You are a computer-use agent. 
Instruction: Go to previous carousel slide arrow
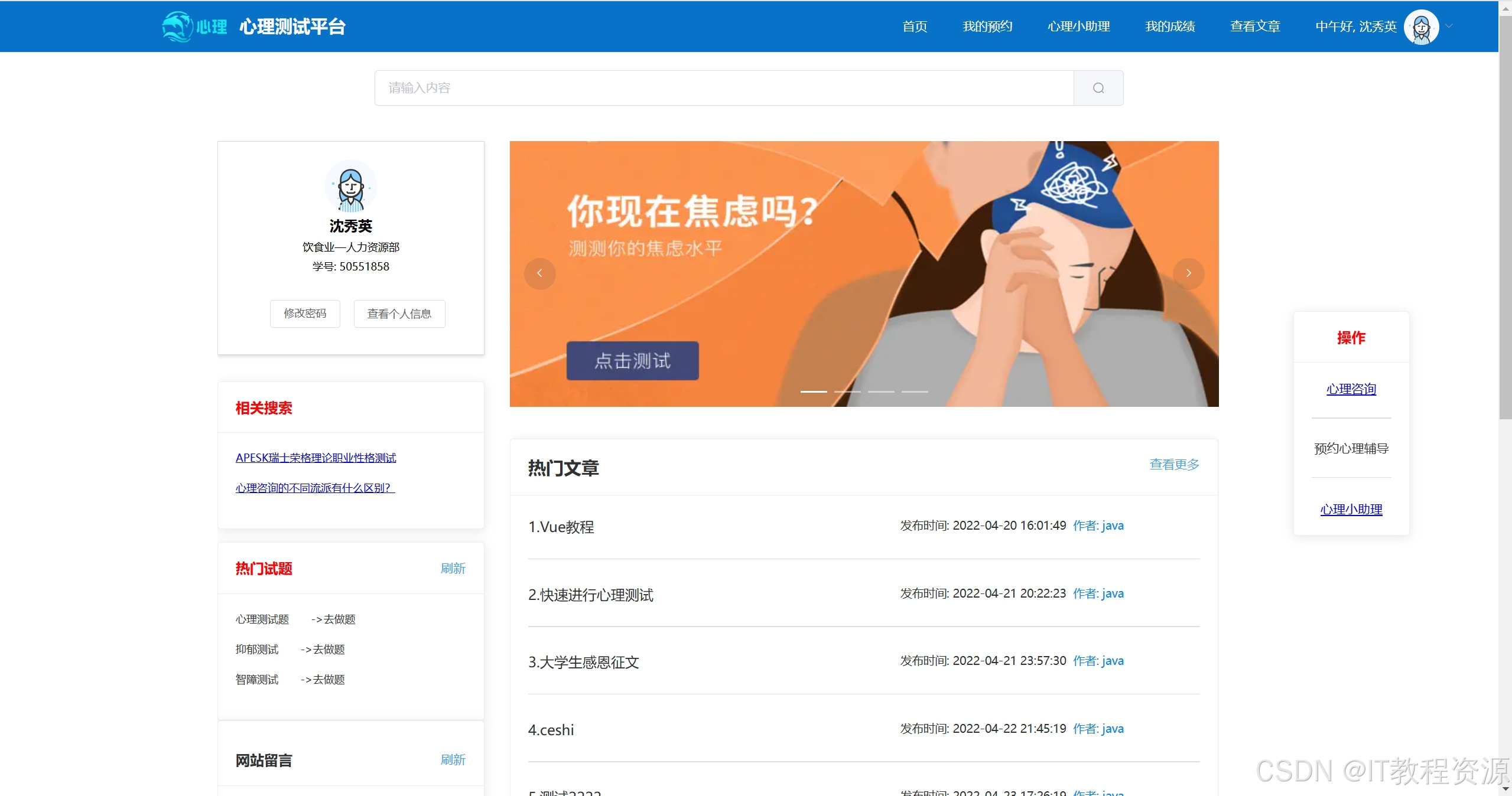pyautogui.click(x=539, y=273)
